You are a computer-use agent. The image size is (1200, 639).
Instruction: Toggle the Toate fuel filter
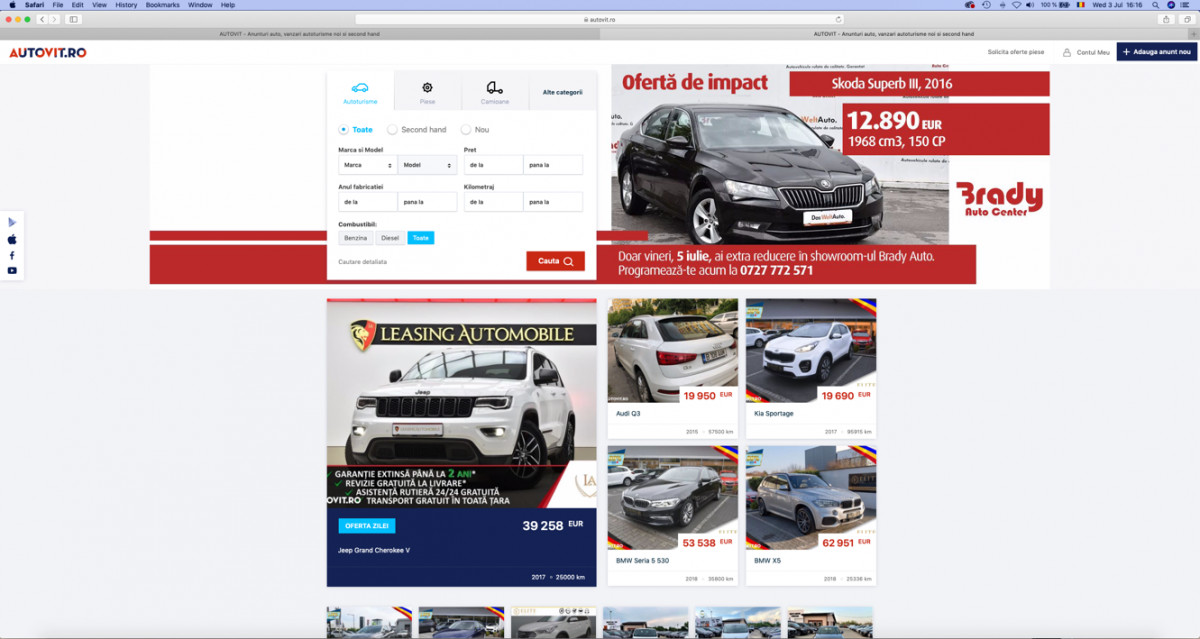[421, 238]
